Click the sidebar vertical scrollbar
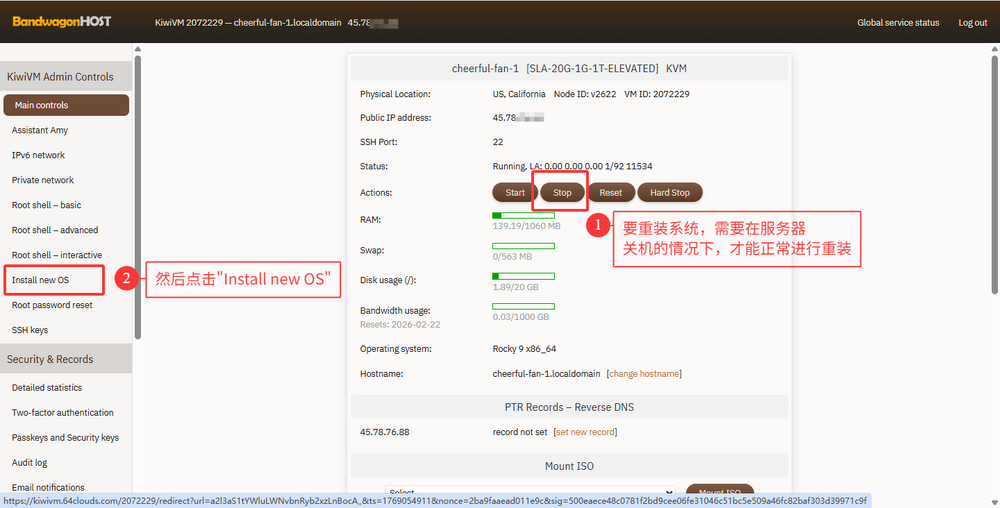The image size is (1000, 508). tap(137, 200)
